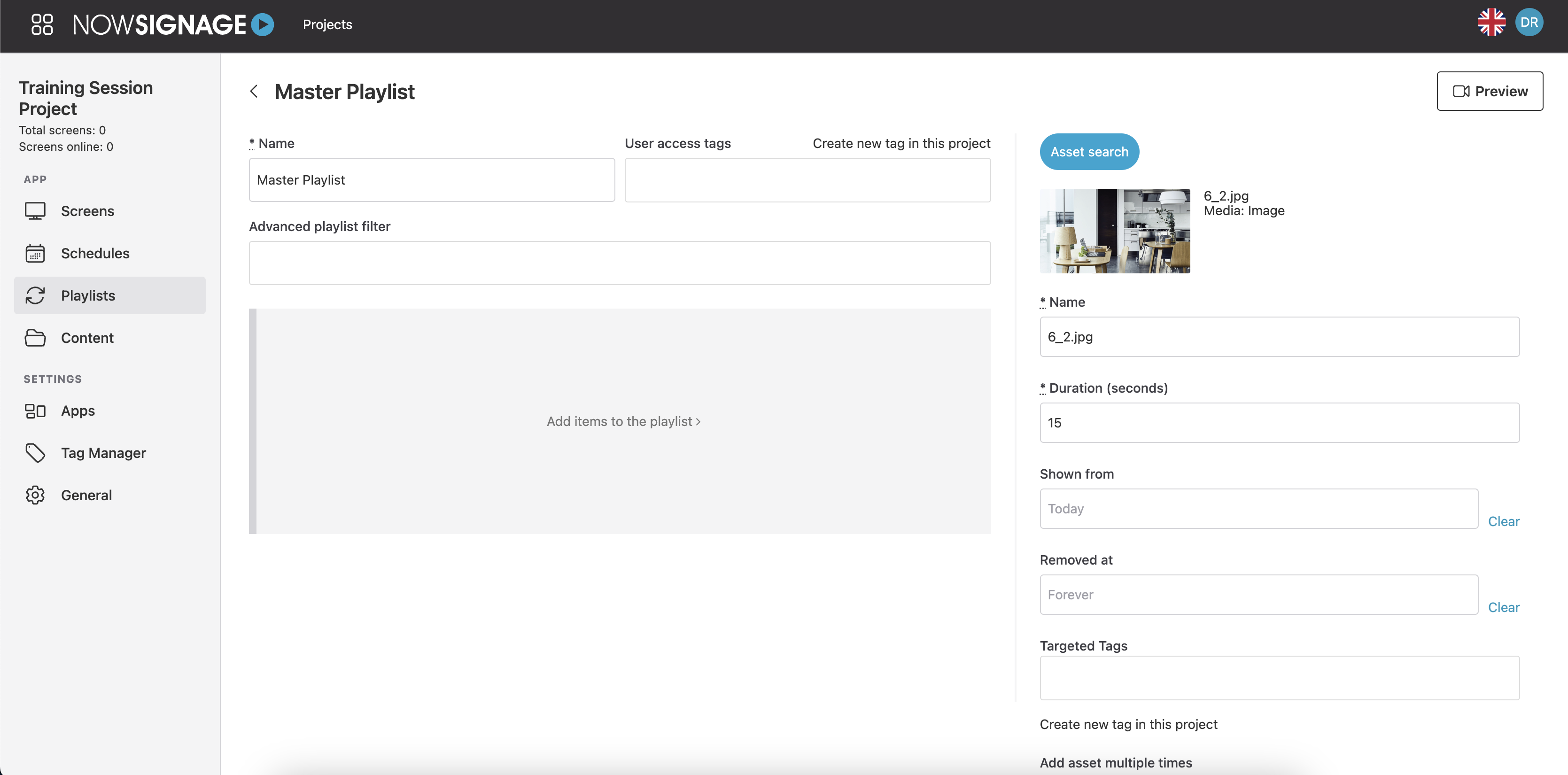This screenshot has height=775, width=1568.
Task: Click Create new tag link near User access tags
Action: pyautogui.click(x=901, y=143)
